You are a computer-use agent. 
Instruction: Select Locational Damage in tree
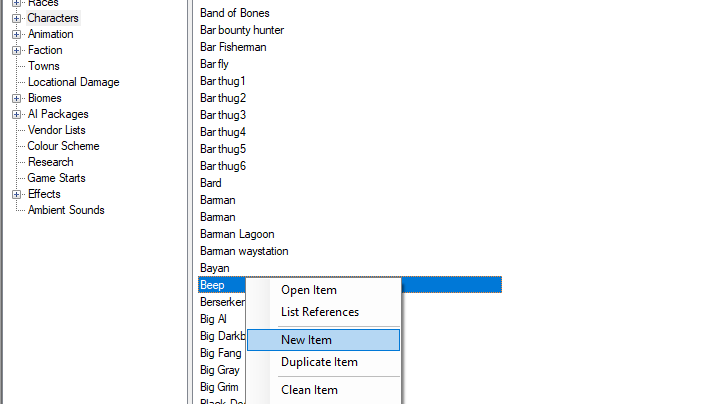pyautogui.click(x=73, y=82)
